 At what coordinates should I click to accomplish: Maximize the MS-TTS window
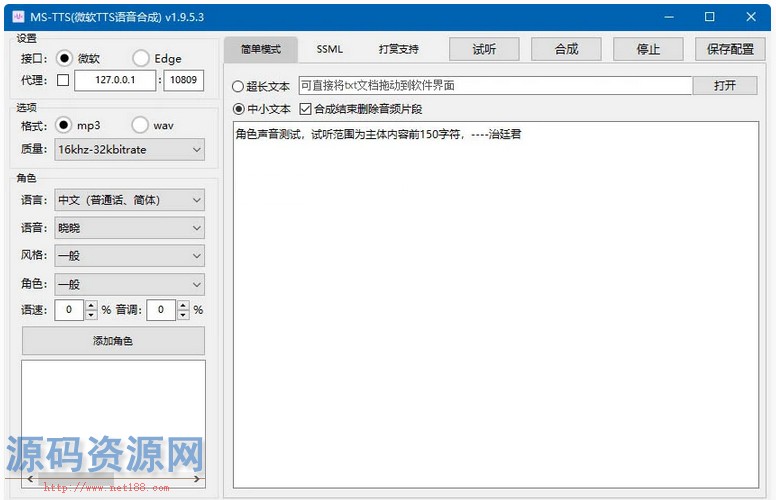coord(710,17)
